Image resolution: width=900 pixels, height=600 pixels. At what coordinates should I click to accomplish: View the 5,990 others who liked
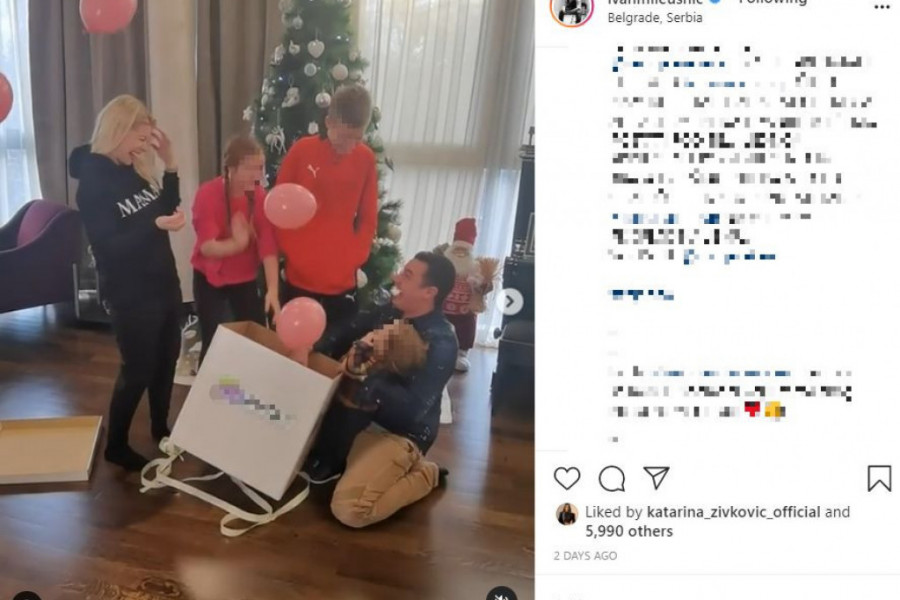[629, 531]
